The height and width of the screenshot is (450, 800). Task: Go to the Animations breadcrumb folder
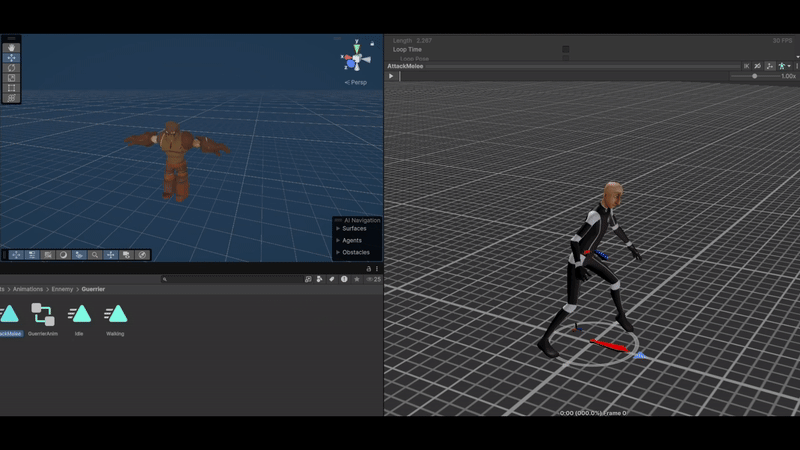[28, 289]
